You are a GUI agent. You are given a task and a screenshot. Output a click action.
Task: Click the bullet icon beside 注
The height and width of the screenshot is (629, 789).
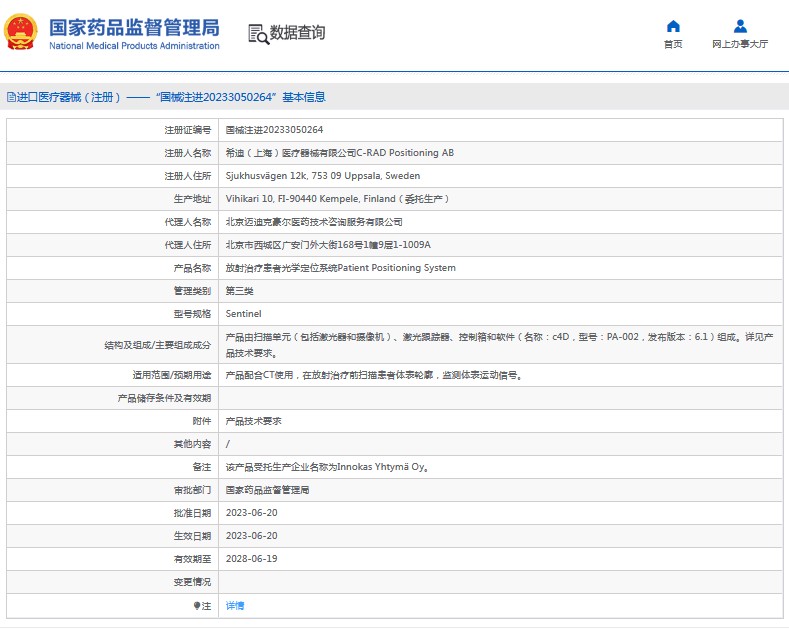pos(197,606)
